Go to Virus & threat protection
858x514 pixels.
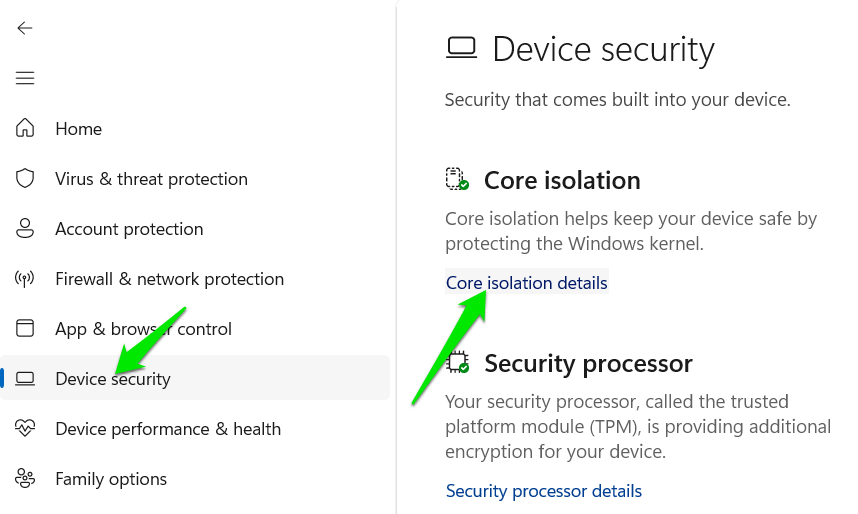tap(151, 179)
